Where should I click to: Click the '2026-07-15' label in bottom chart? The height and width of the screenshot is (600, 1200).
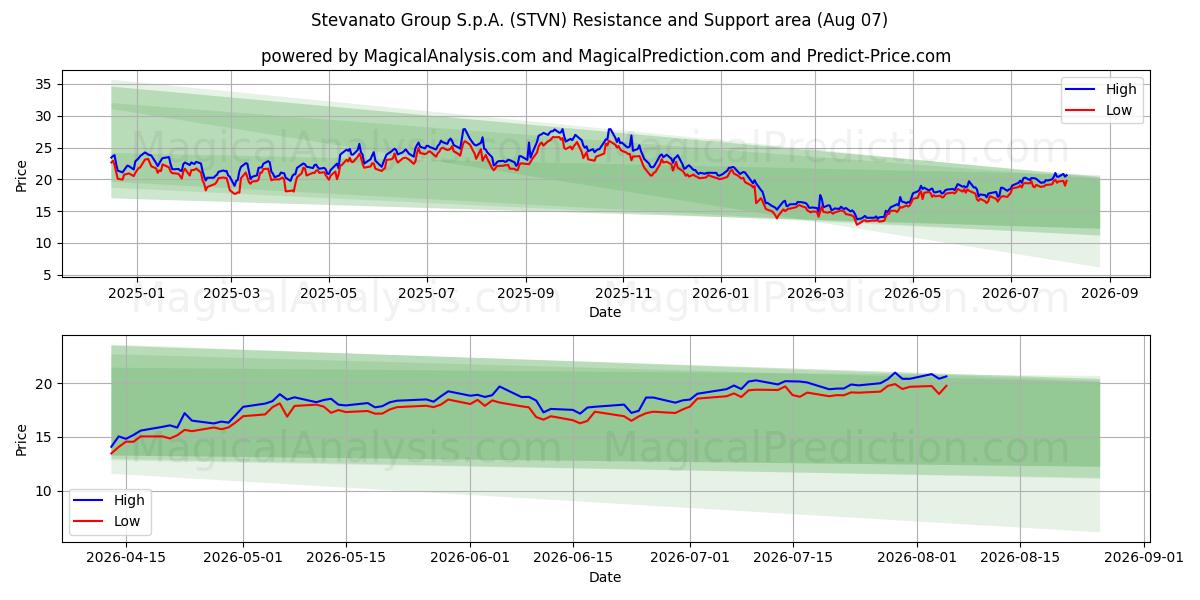click(x=795, y=557)
